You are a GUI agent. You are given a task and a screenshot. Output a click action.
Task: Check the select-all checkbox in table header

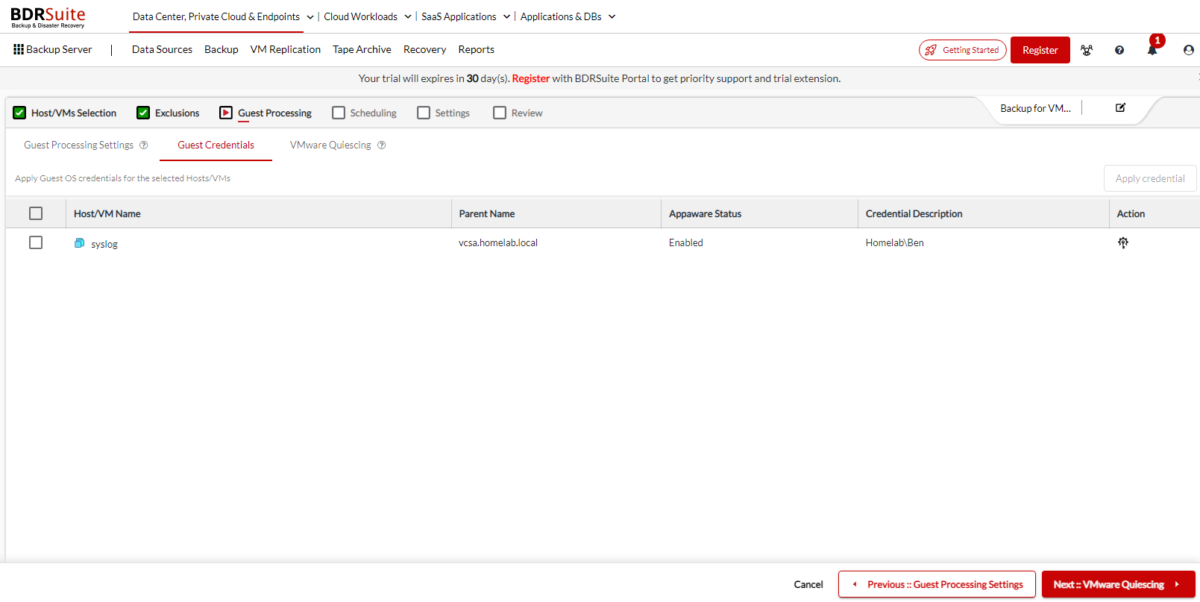point(36,212)
